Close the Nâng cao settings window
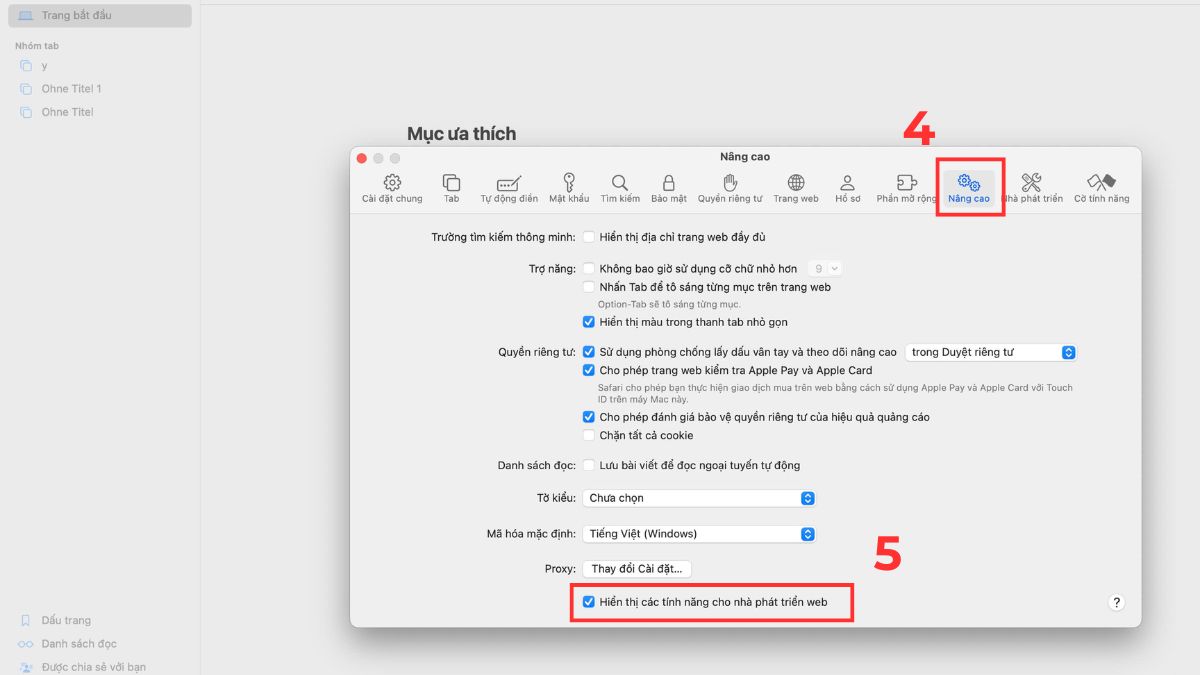Image resolution: width=1200 pixels, height=675 pixels. (x=362, y=158)
